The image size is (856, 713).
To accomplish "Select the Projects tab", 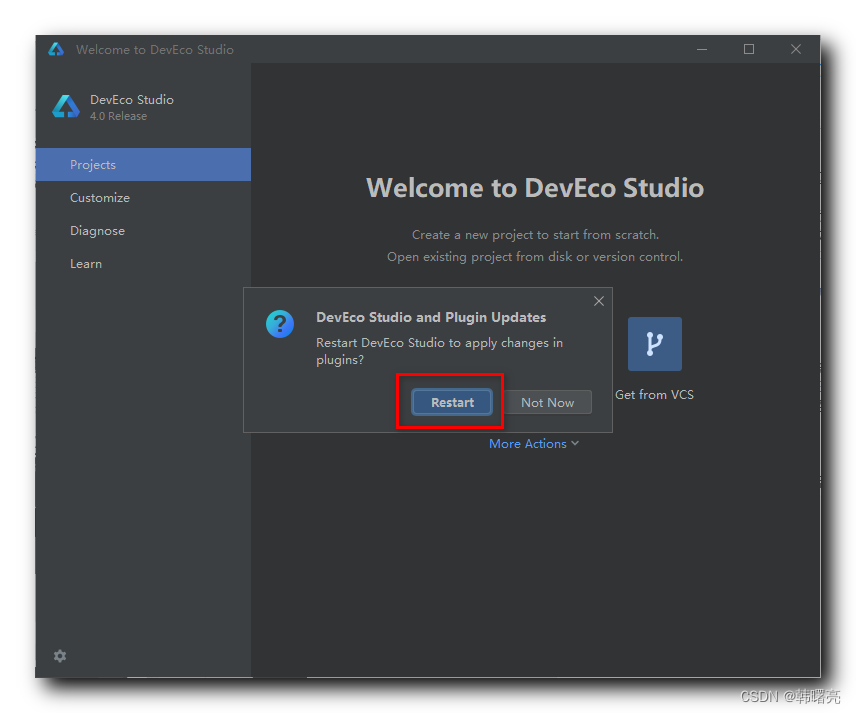I will click(x=93, y=165).
